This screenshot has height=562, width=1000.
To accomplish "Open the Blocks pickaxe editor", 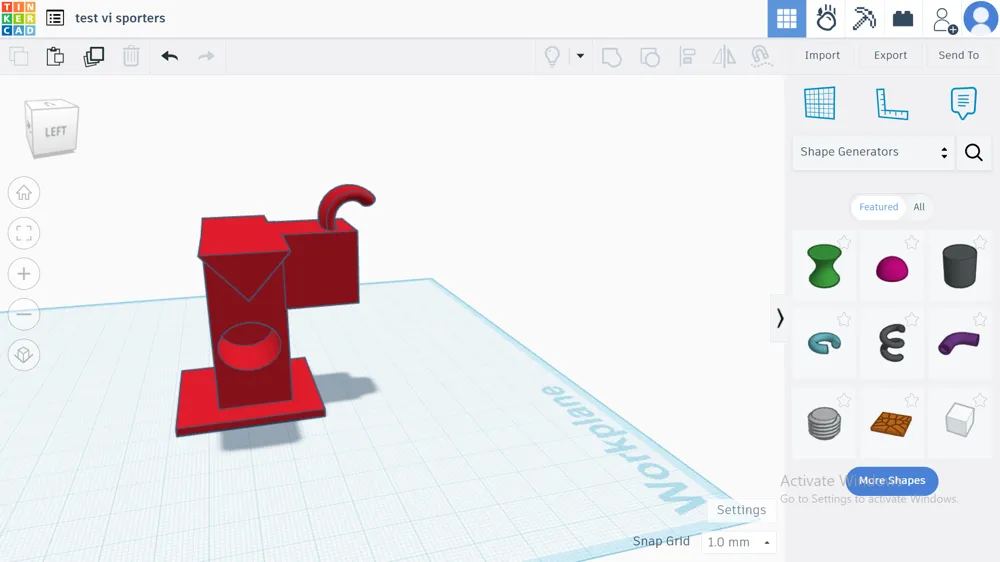I will coord(864,18).
